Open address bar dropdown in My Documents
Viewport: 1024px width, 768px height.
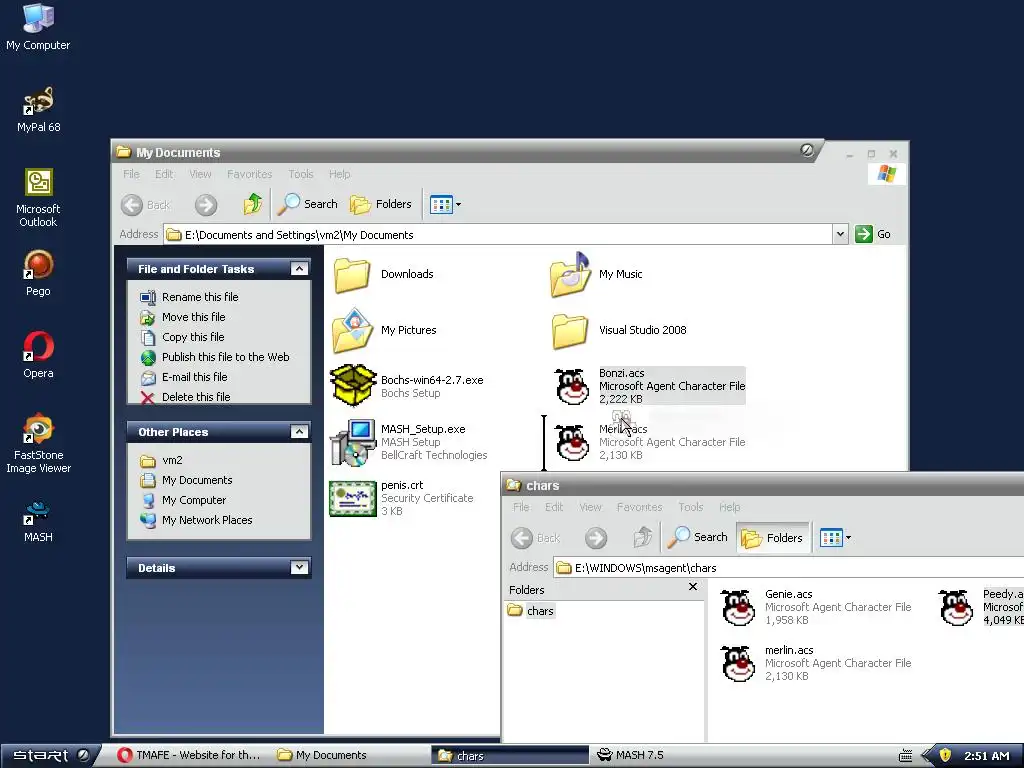pyautogui.click(x=840, y=234)
